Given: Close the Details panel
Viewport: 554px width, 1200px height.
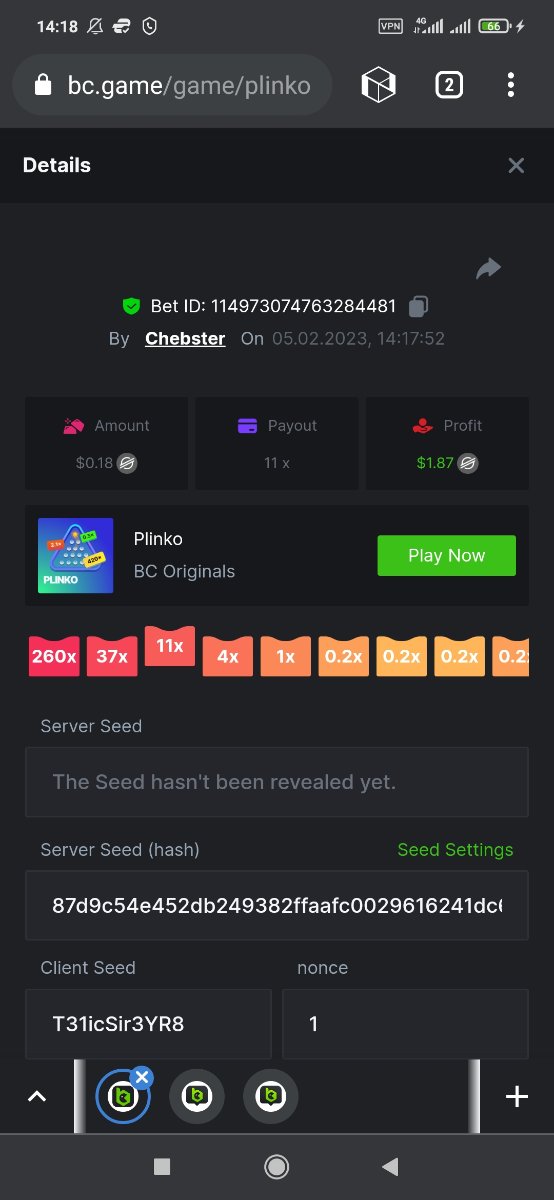Looking at the screenshot, I should [x=516, y=166].
